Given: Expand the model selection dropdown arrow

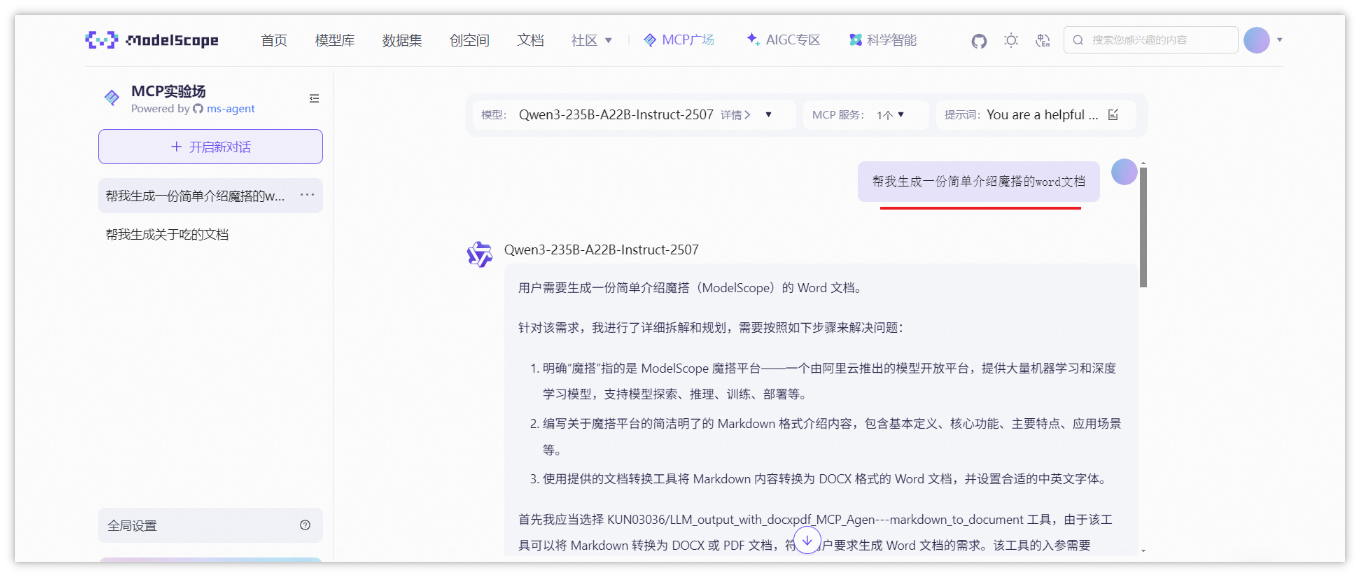Looking at the screenshot, I should 768,115.
